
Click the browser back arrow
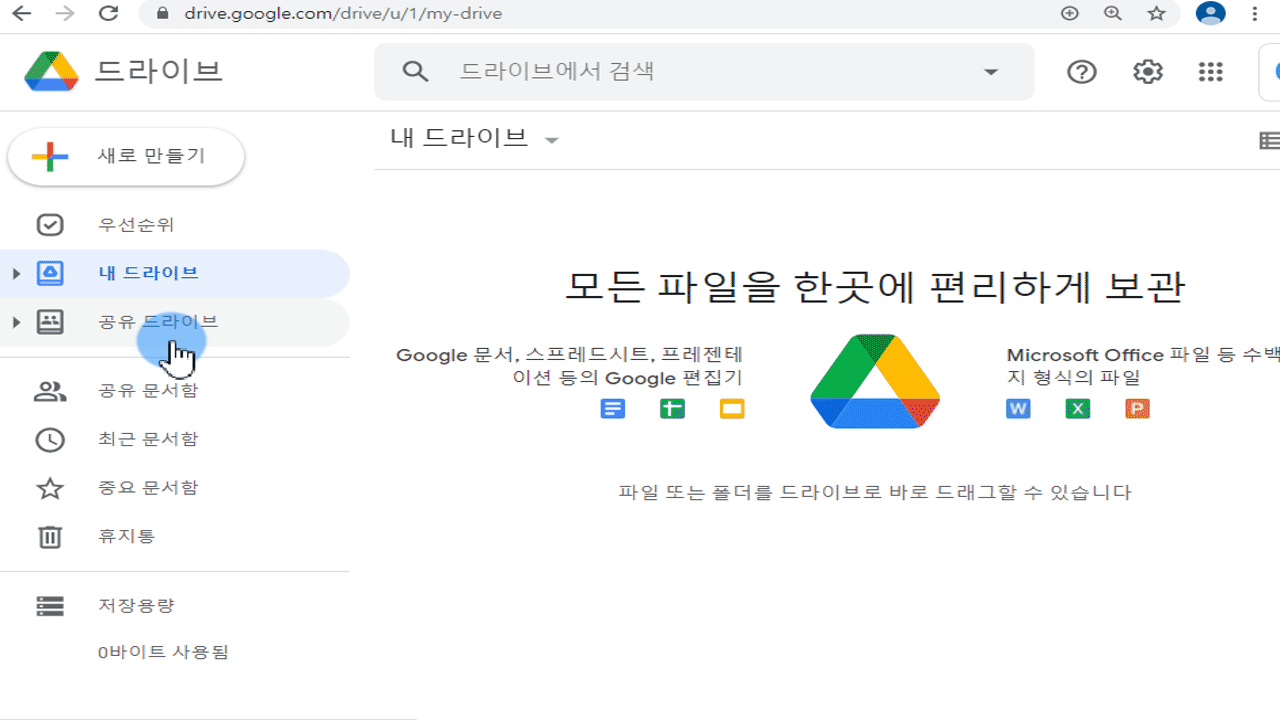(x=20, y=14)
